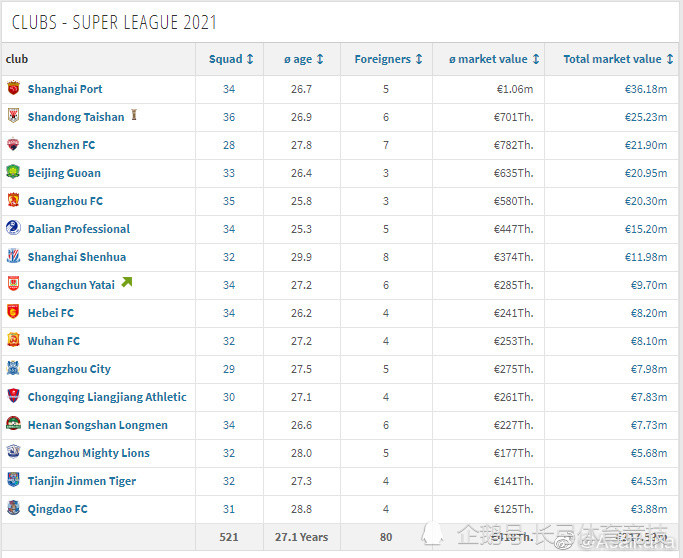
Task: Click the Shanghai Shenhua club crest icon
Action: coord(13,256)
